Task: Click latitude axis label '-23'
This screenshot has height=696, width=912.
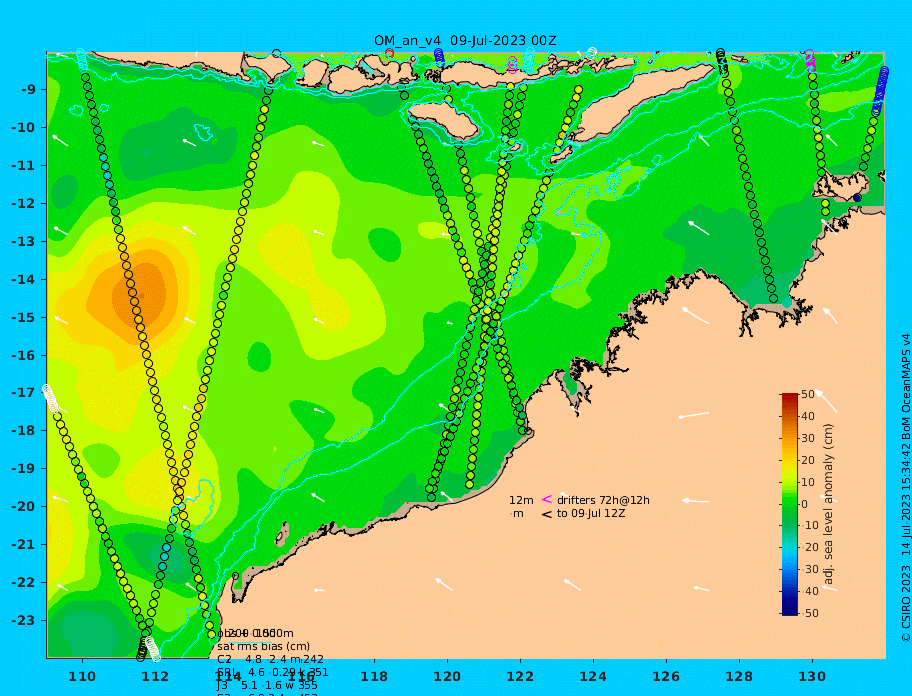Action: click(x=23, y=620)
